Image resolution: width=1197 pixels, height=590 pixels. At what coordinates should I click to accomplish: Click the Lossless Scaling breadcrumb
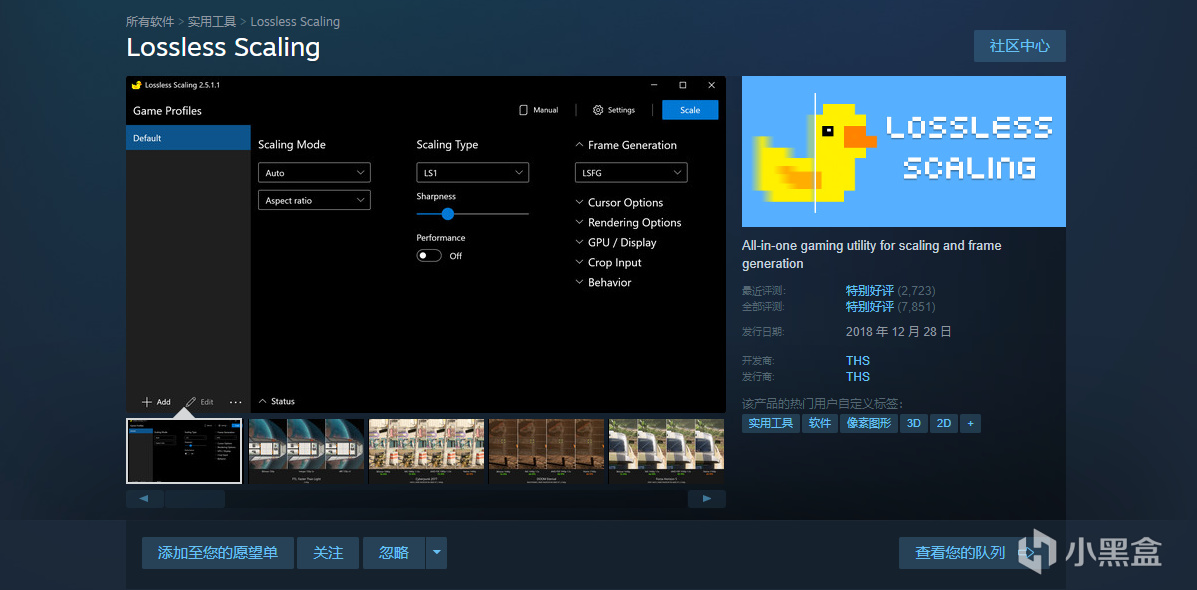pyautogui.click(x=295, y=21)
